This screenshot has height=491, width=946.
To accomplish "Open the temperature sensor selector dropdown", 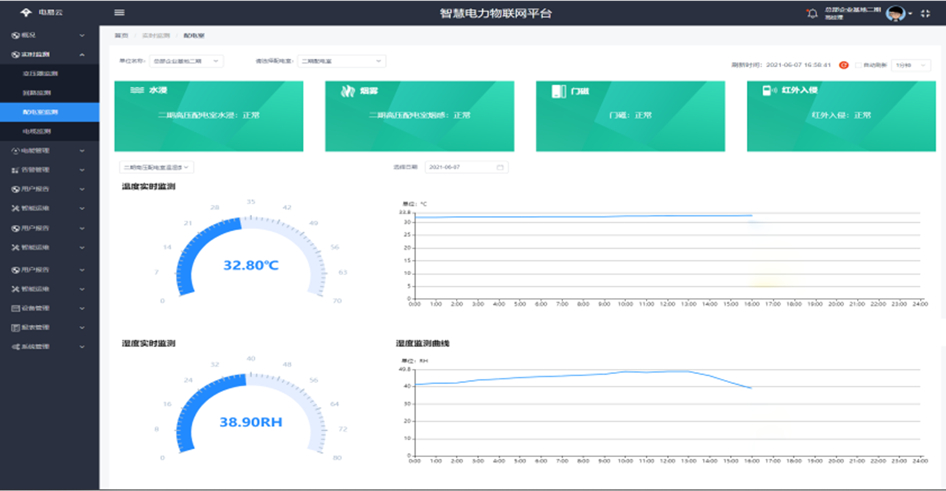I will pos(157,167).
